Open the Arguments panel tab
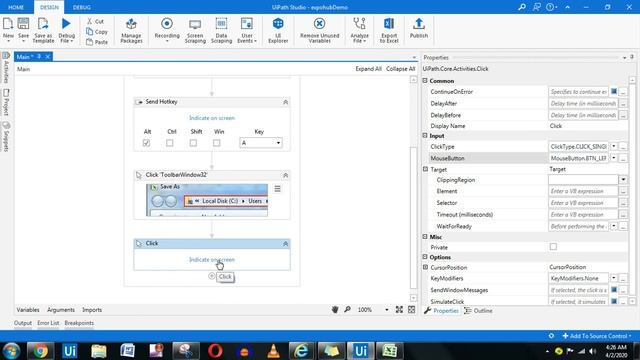Image resolution: width=640 pixels, height=360 pixels. (x=61, y=310)
